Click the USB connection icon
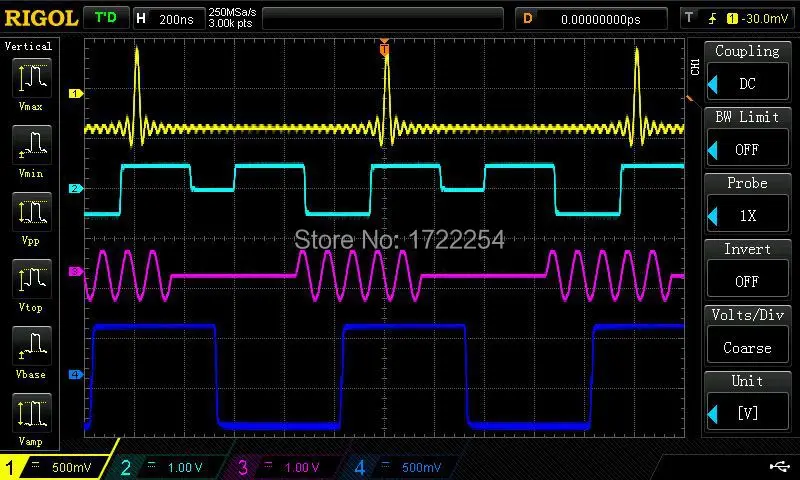800x480 pixels. [779, 465]
